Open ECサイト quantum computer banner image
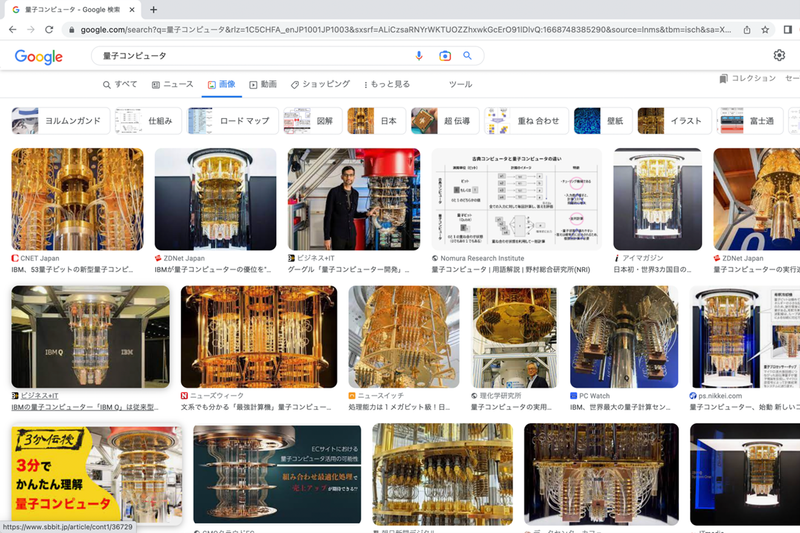 coord(277,473)
